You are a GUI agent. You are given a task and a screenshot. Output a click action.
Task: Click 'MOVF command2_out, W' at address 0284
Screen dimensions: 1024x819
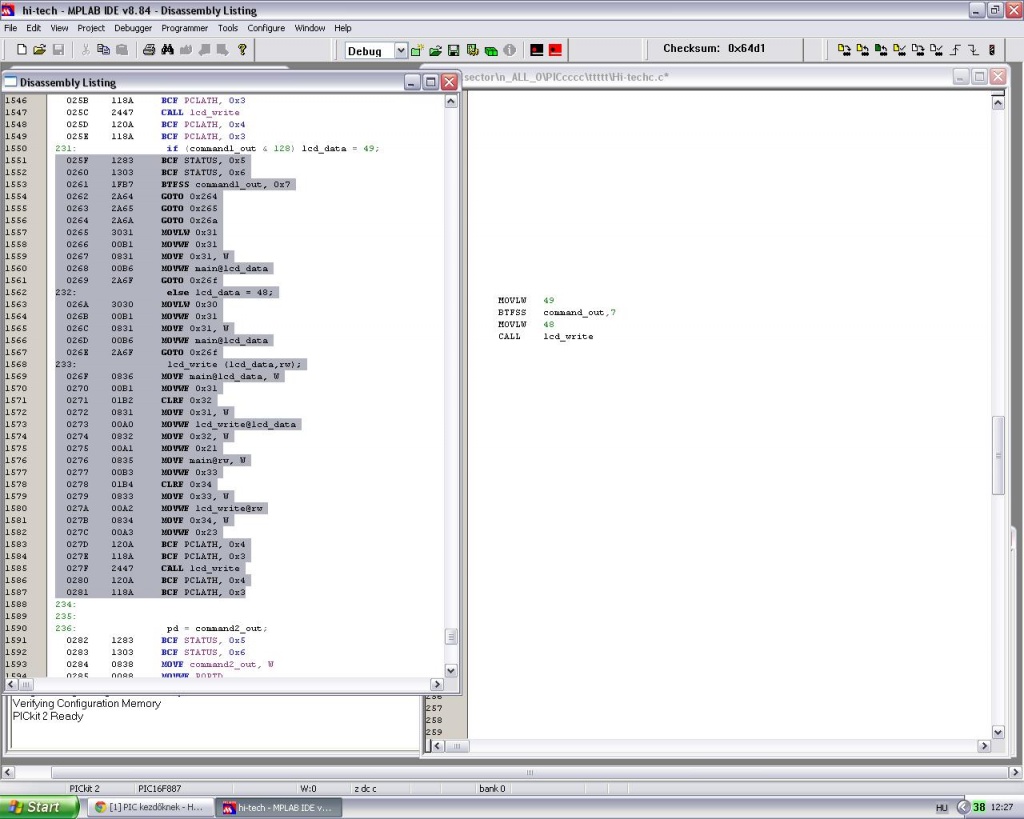tap(217, 664)
